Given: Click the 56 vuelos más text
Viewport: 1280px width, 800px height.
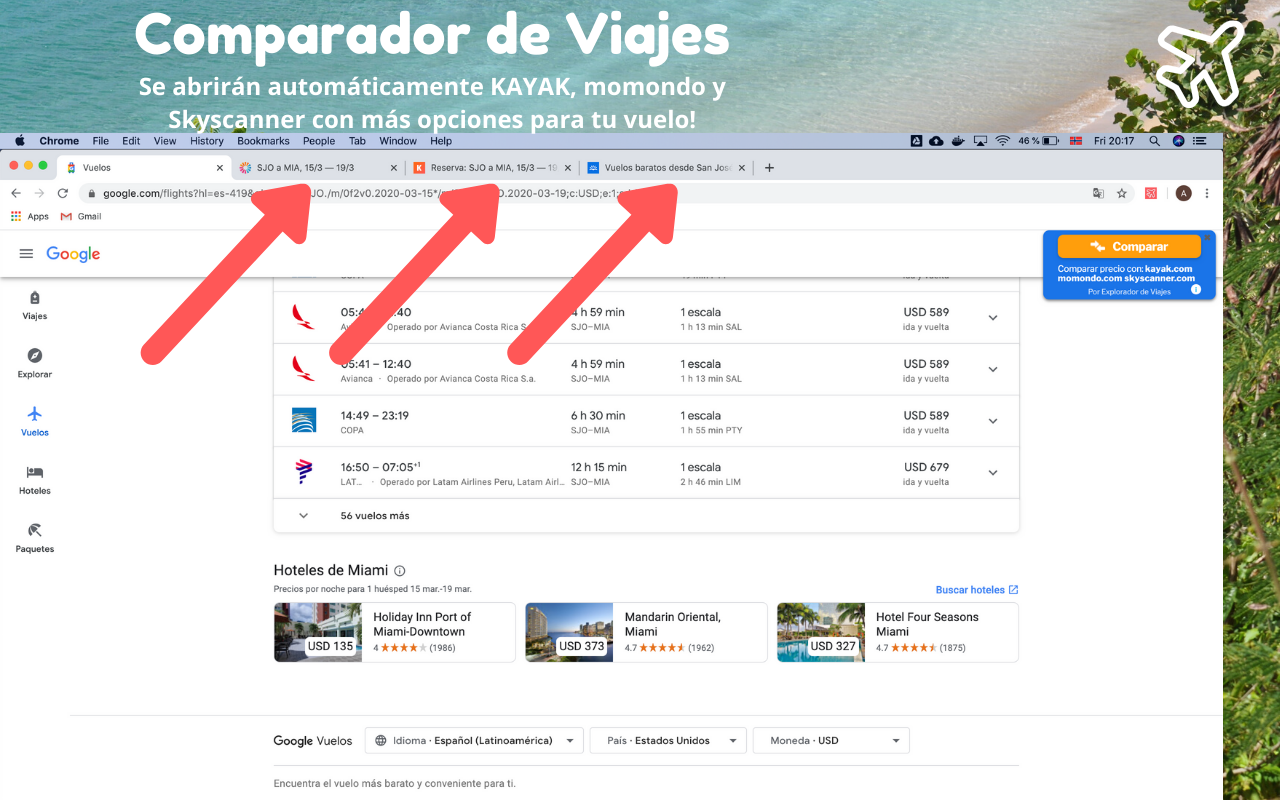Looking at the screenshot, I should (x=375, y=516).
